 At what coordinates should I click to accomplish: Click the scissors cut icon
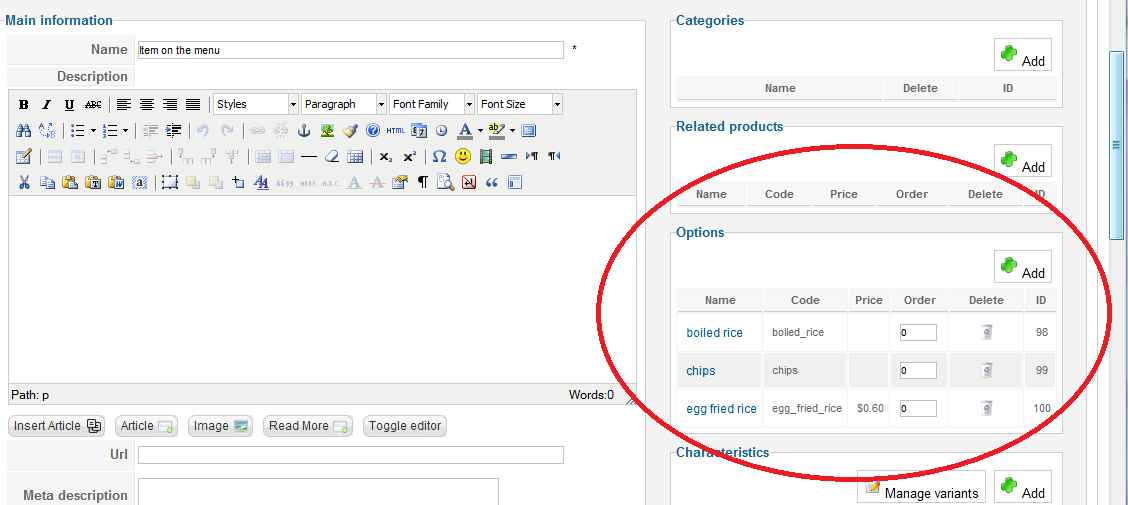23,182
